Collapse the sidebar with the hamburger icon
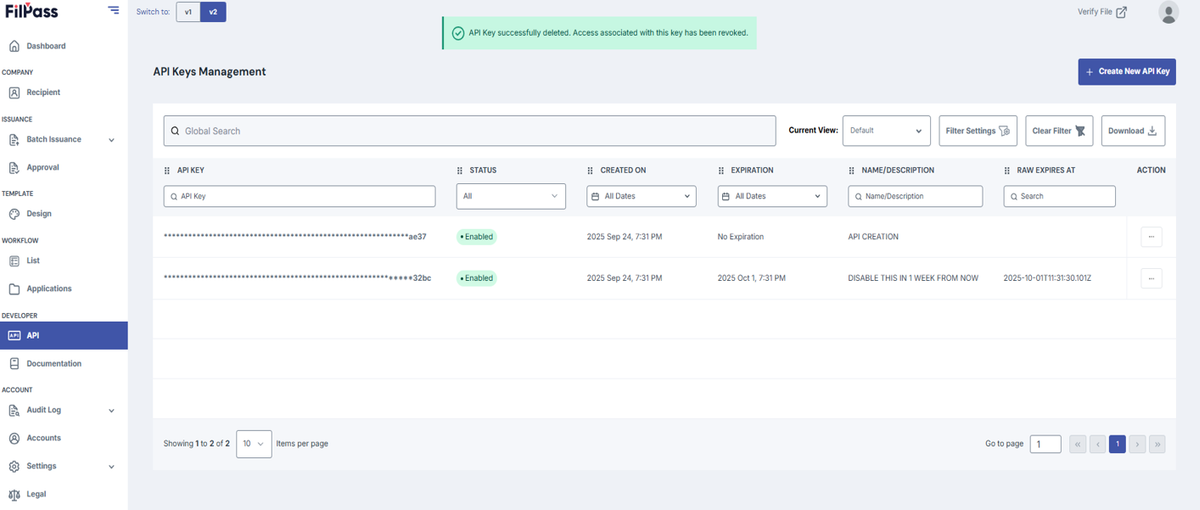The width and height of the screenshot is (1200, 510). [x=113, y=10]
